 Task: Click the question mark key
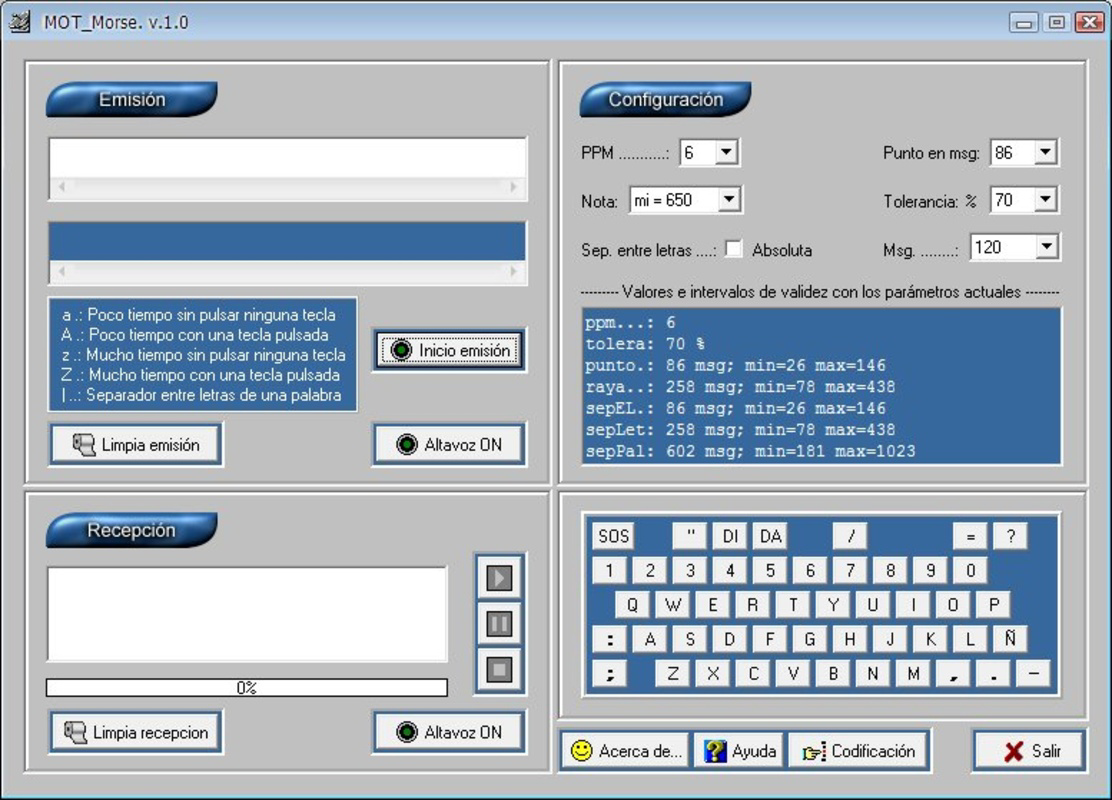coord(1011,536)
